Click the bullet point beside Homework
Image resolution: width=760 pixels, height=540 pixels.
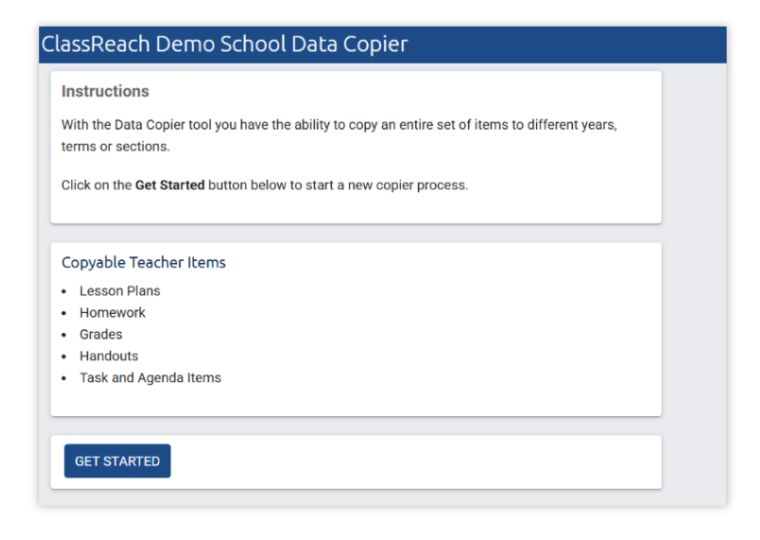(x=64, y=313)
